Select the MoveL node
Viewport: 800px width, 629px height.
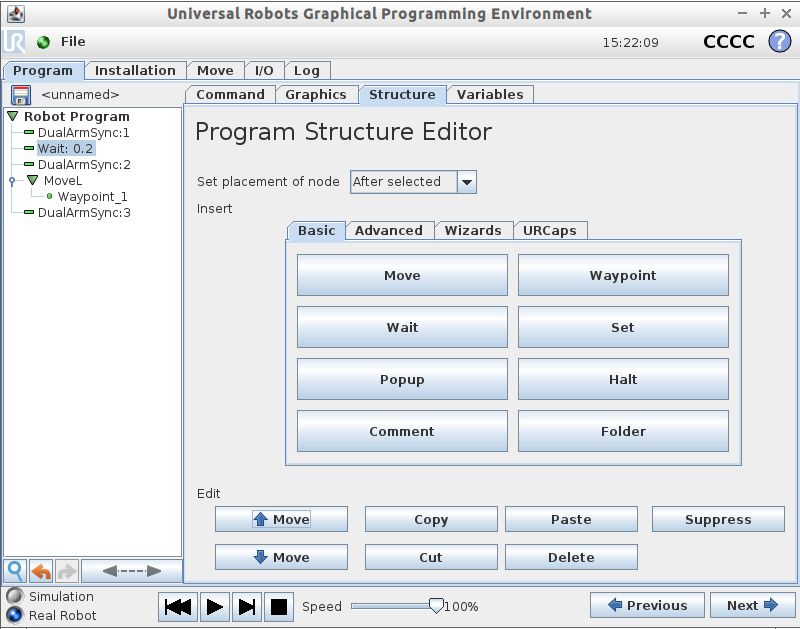tap(63, 180)
